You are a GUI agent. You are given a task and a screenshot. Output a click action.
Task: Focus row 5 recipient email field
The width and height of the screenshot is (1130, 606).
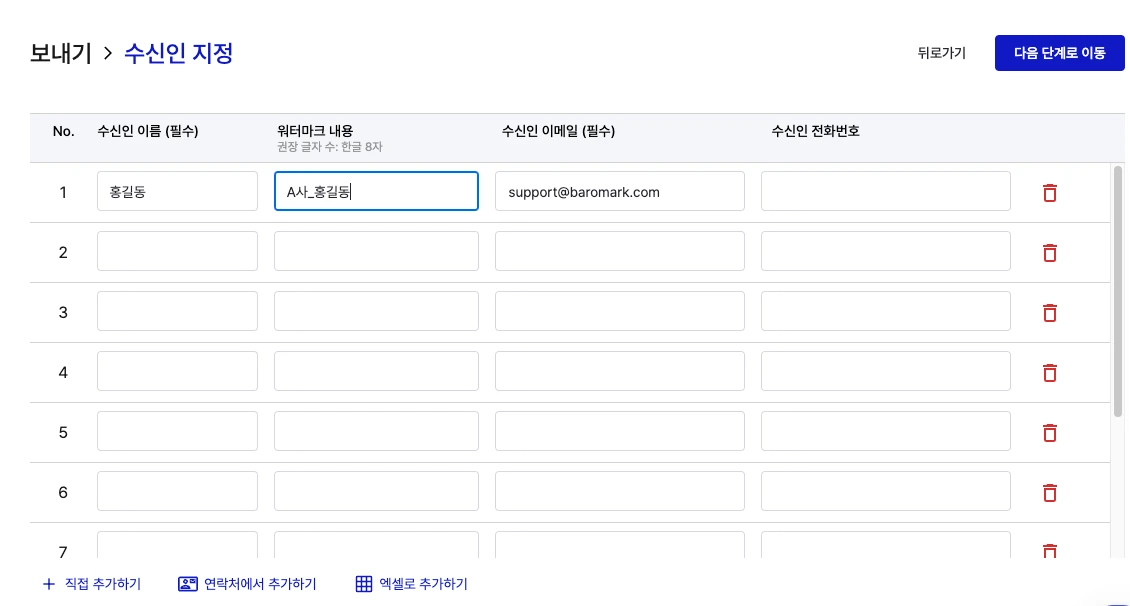point(620,431)
